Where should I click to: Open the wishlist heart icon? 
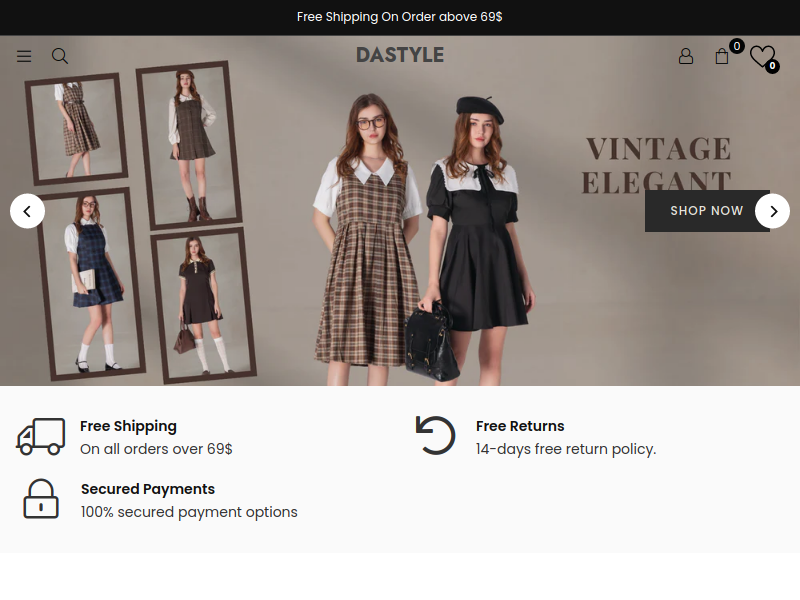763,56
